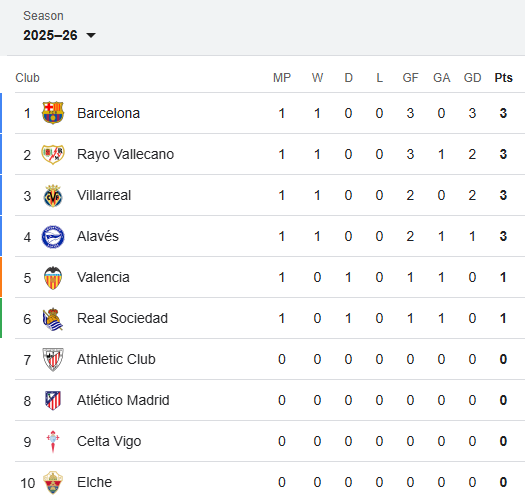The width and height of the screenshot is (525, 502).
Task: Select the Atlético Madrid name link
Action: tap(123, 400)
